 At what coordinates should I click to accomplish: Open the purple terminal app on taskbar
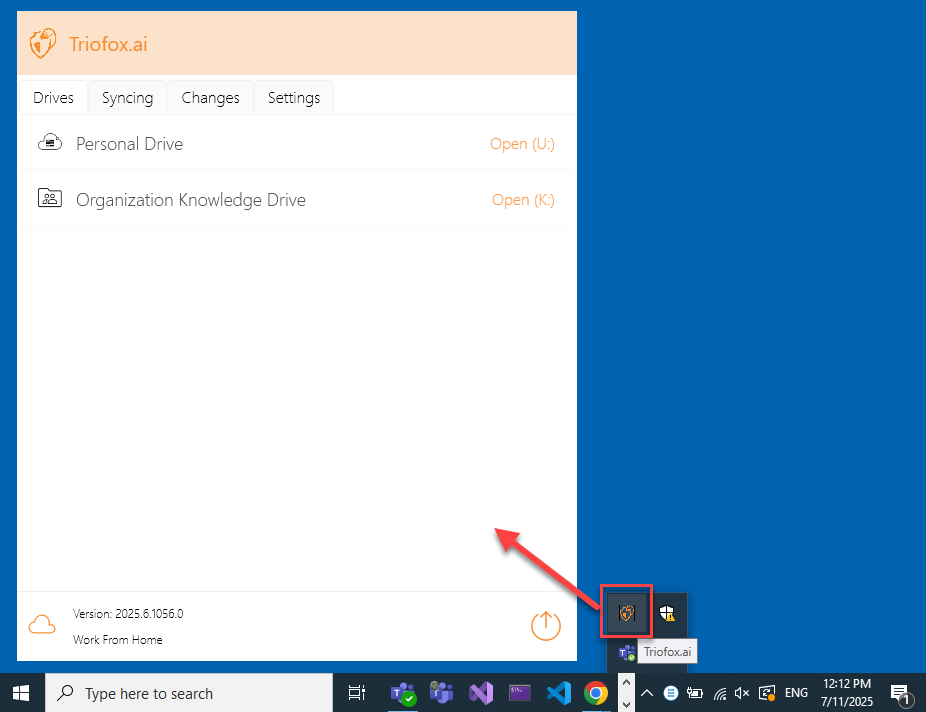coord(520,693)
